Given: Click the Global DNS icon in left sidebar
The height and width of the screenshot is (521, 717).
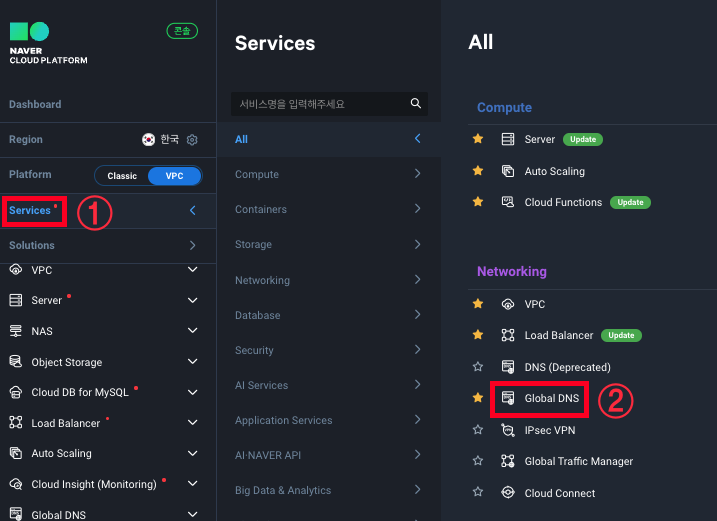Looking at the screenshot, I should [16, 514].
